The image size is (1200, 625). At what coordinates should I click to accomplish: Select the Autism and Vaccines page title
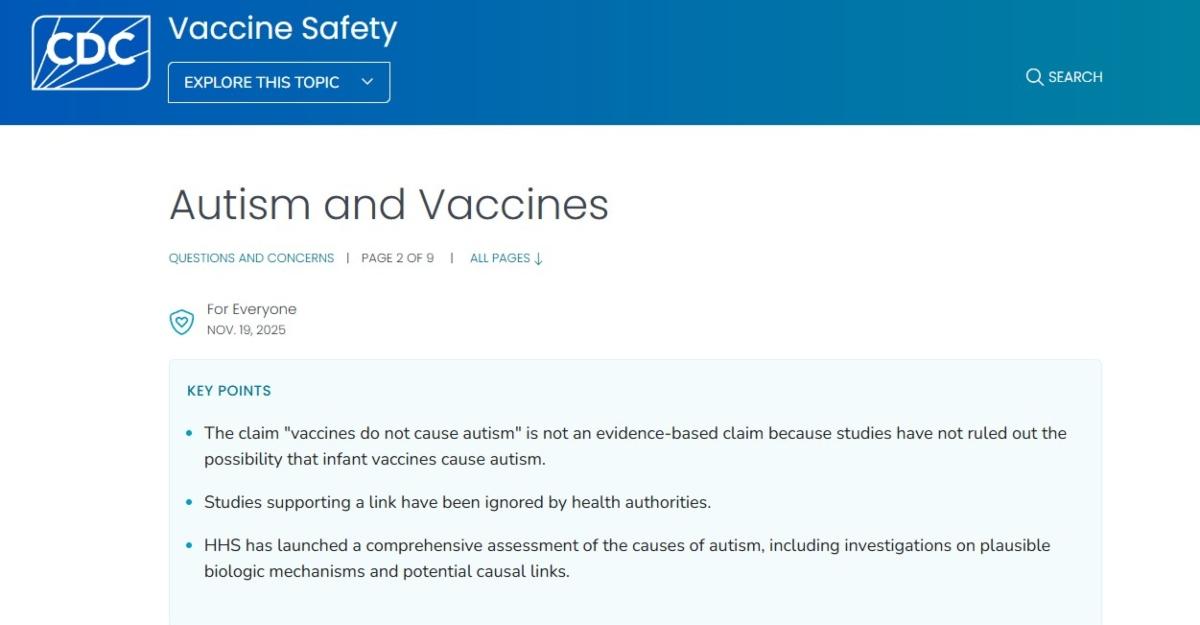click(x=388, y=206)
